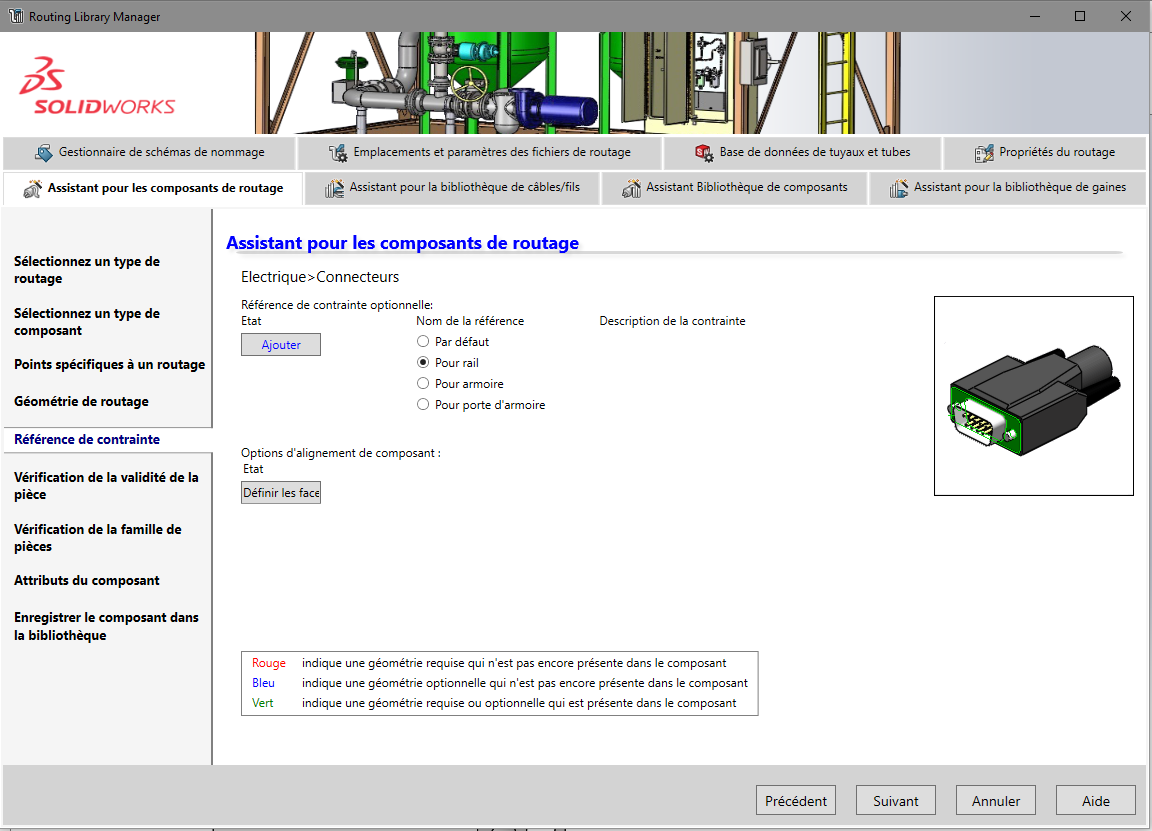Open Assistant Bibliothèque de composants tab

735,188
